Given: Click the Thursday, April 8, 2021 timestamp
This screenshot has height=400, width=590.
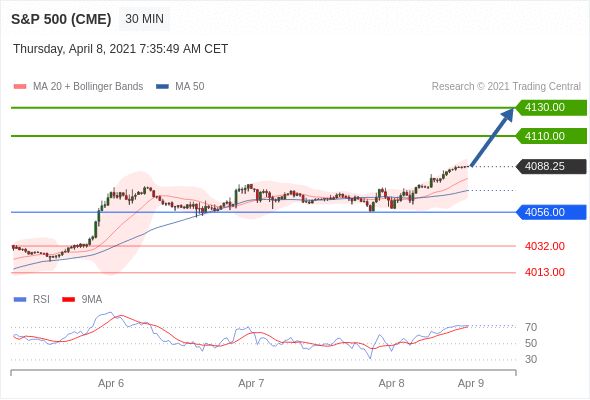Looking at the screenshot, I should pos(120,49).
